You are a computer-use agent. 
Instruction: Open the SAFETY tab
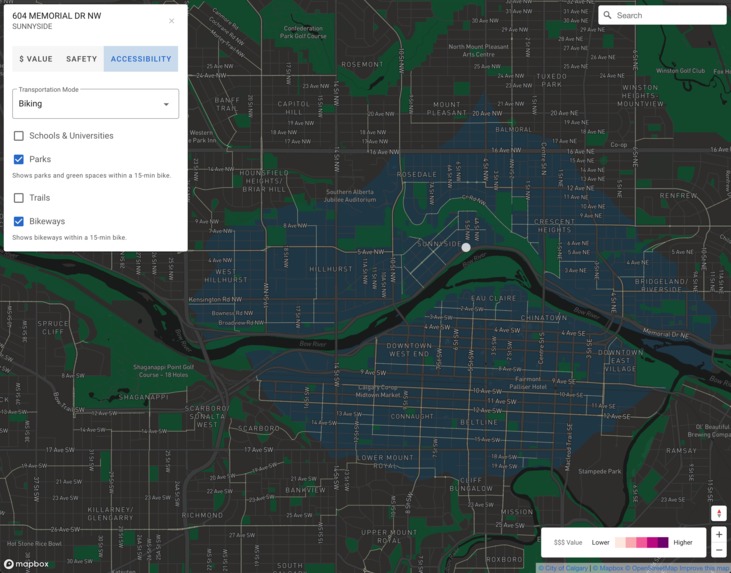[81, 59]
